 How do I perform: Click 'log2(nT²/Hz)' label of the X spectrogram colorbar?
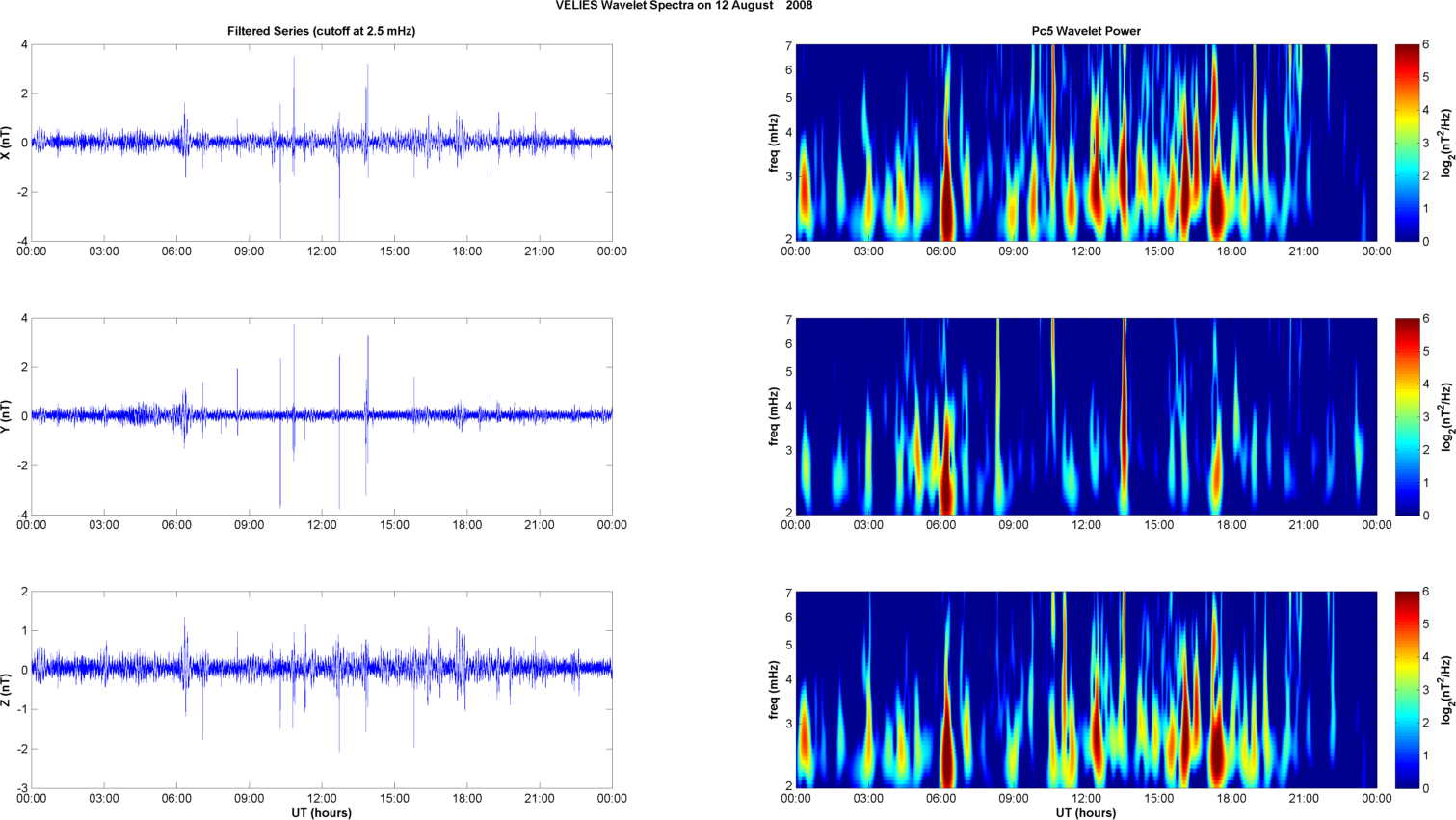1446,143
